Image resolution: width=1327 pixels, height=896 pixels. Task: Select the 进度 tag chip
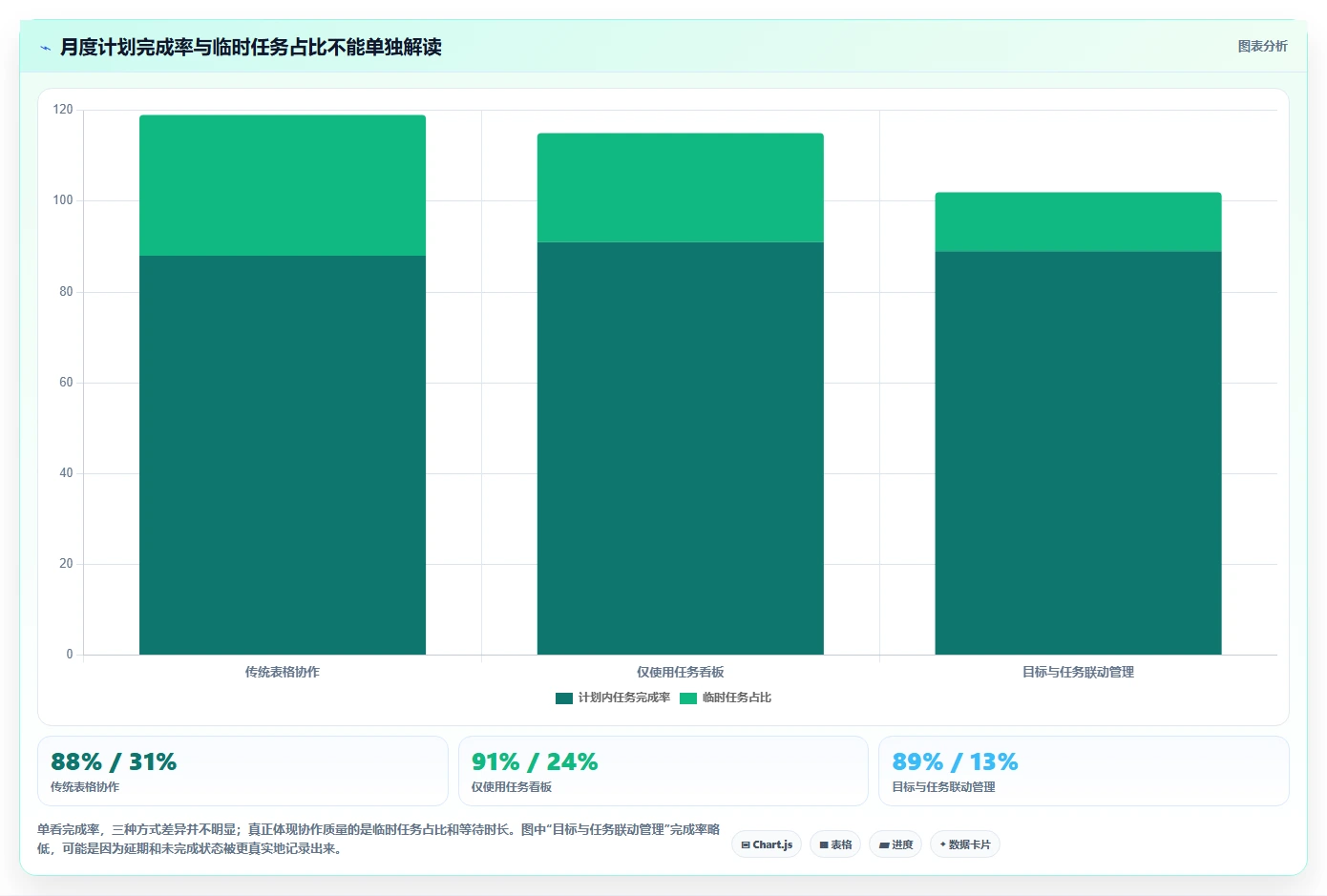click(895, 844)
